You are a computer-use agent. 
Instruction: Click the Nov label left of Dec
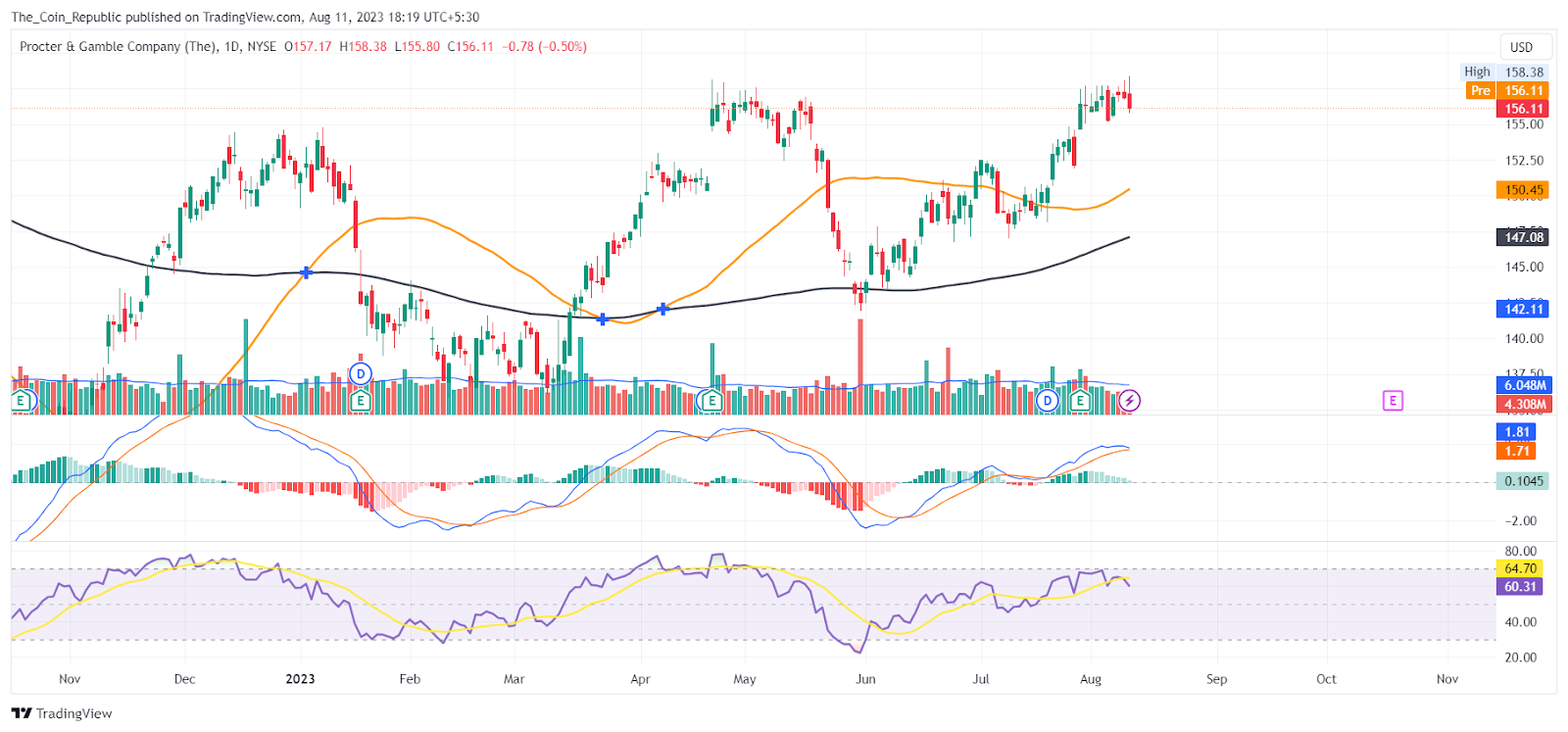(x=70, y=679)
